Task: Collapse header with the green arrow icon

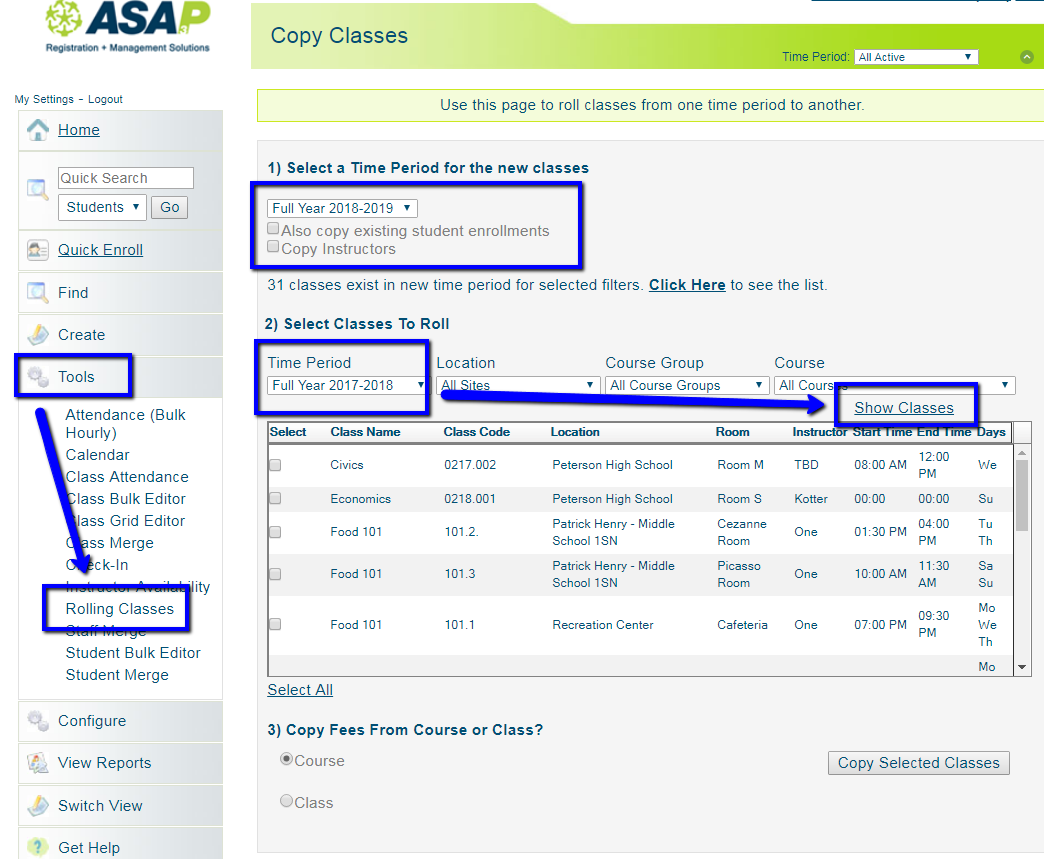Action: point(1026,57)
